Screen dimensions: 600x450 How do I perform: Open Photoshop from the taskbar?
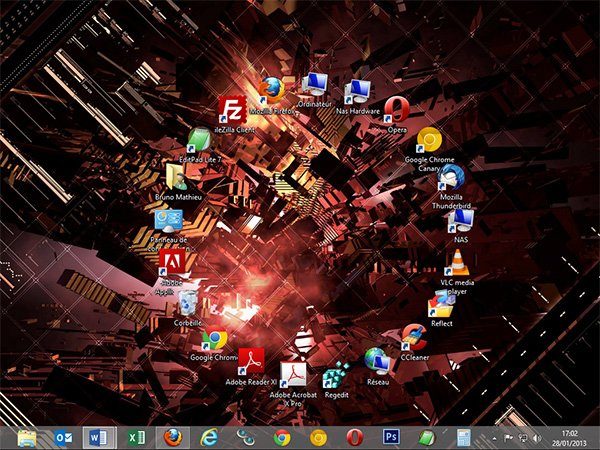(x=391, y=437)
